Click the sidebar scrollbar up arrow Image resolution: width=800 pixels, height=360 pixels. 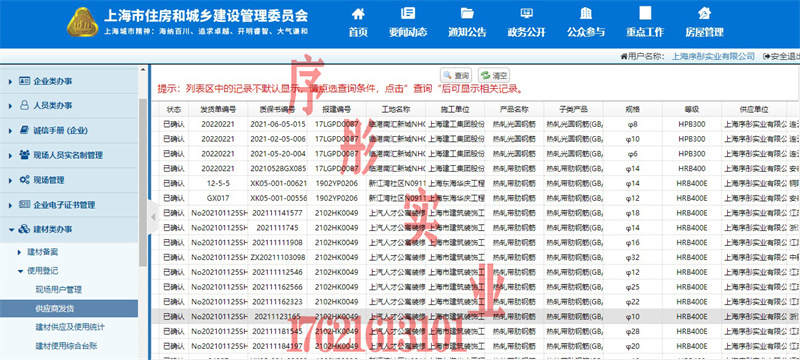(142, 70)
